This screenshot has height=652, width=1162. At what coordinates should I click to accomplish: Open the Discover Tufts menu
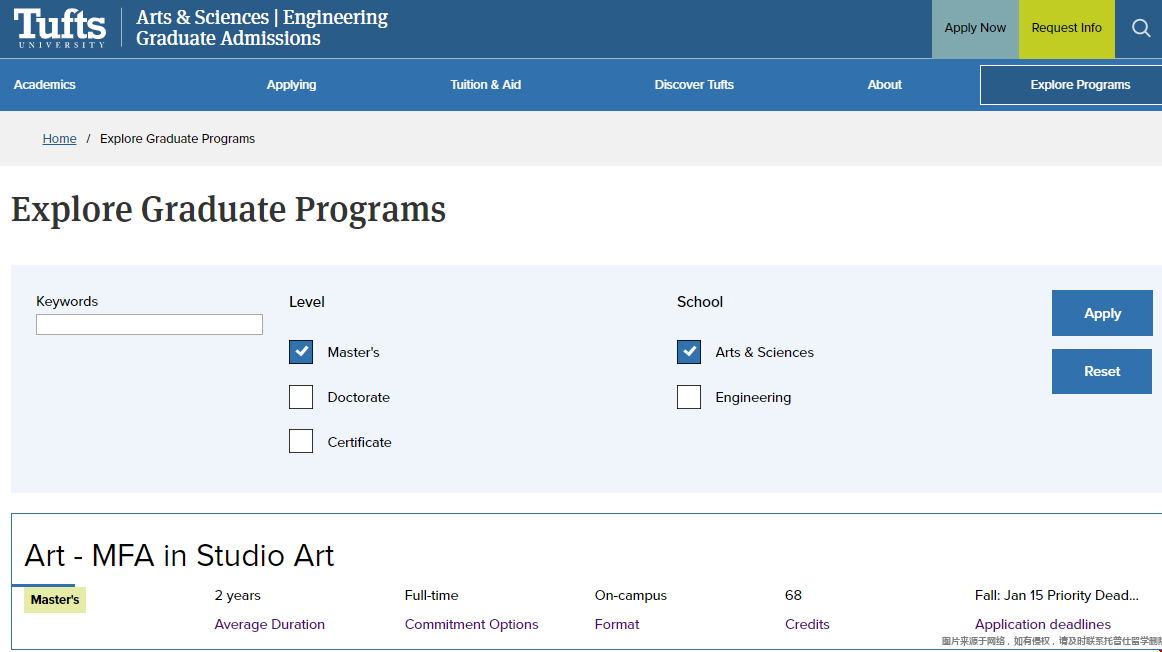(694, 84)
